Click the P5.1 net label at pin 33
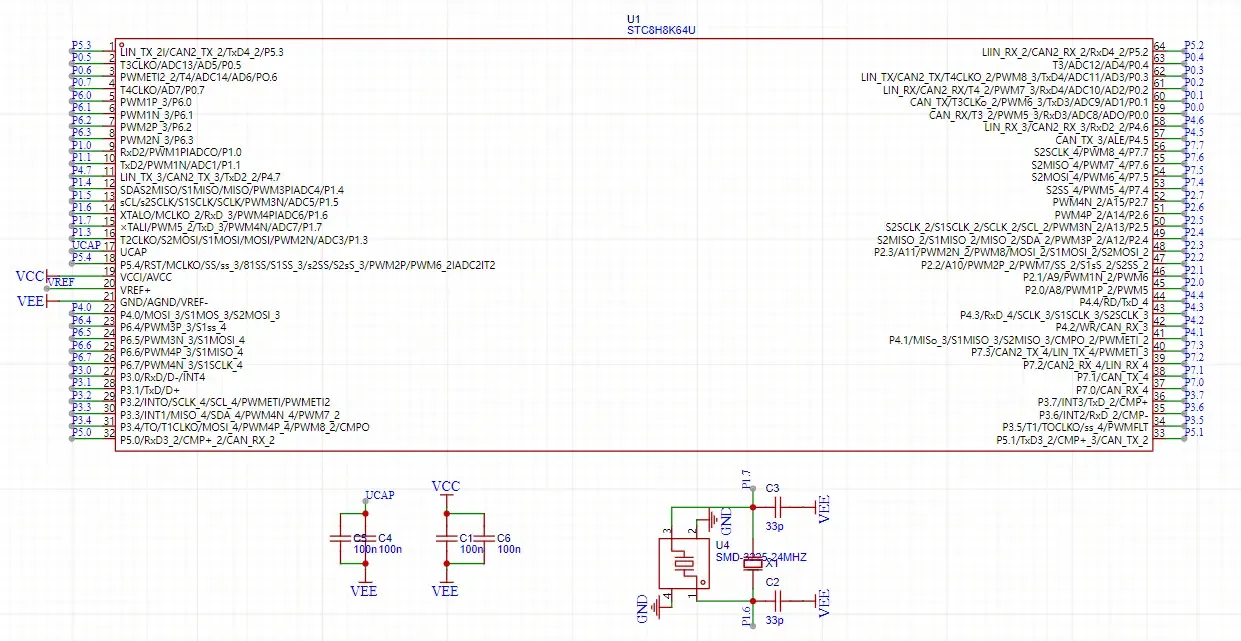 pos(1194,432)
